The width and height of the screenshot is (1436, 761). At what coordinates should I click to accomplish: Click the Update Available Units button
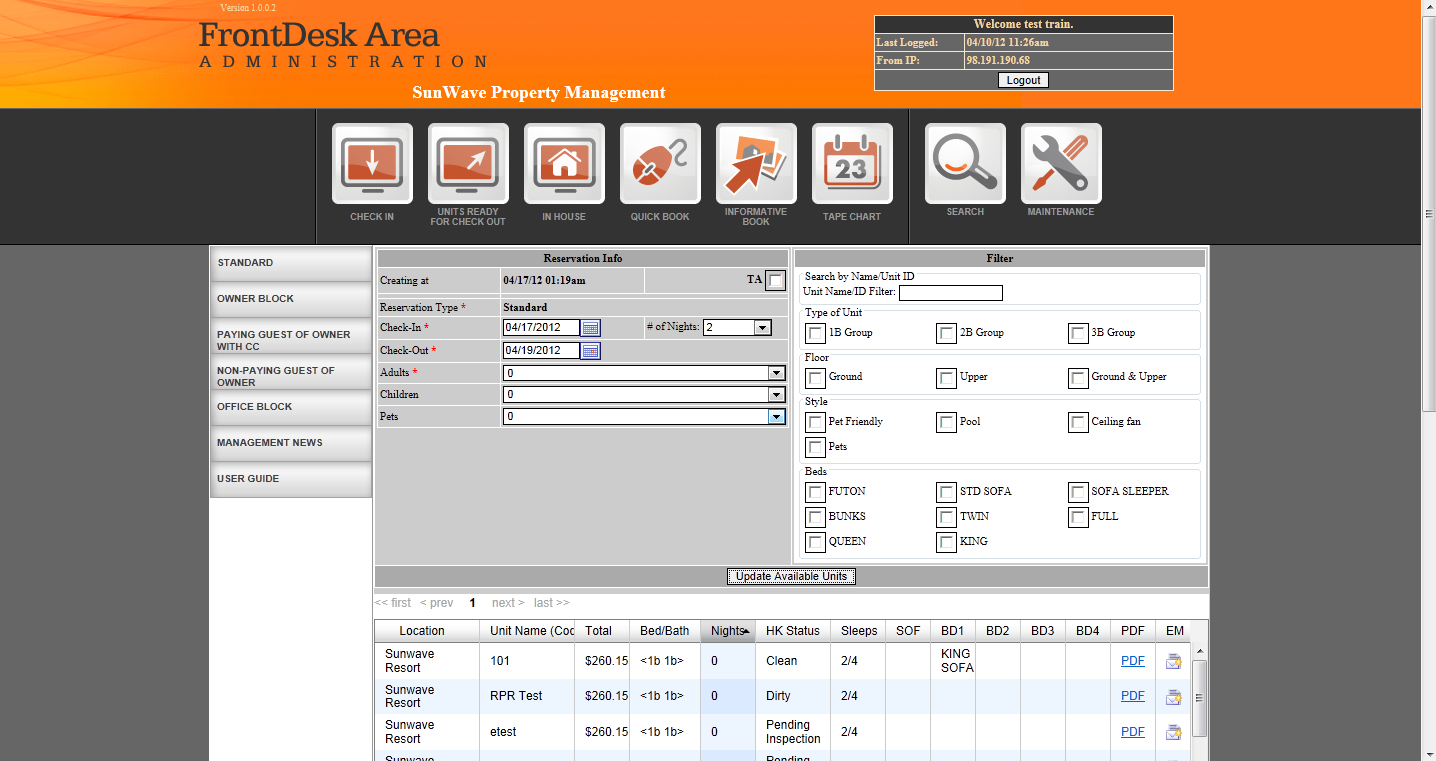791,576
